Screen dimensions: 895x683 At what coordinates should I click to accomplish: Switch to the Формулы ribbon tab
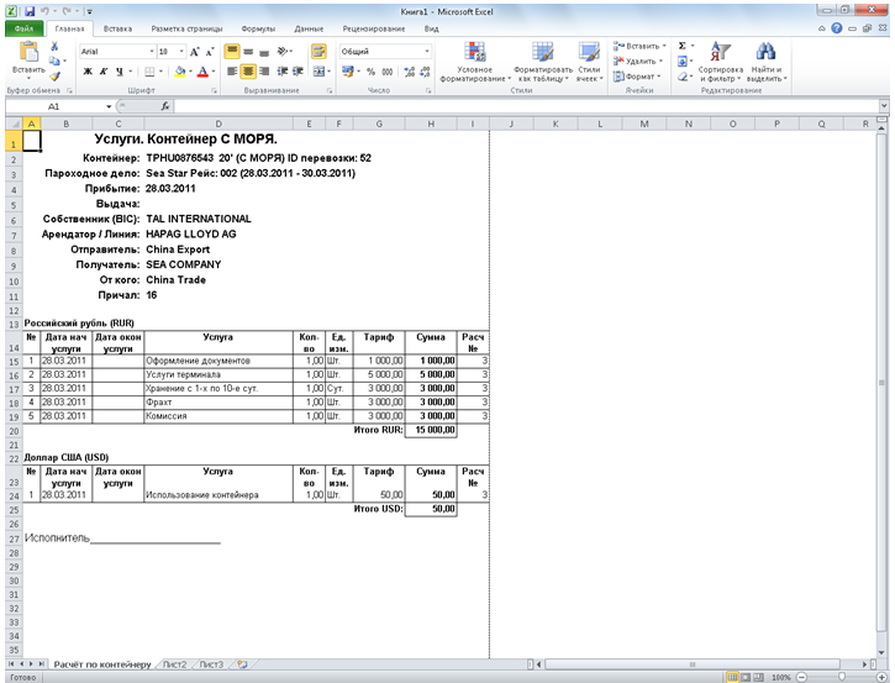[258, 29]
